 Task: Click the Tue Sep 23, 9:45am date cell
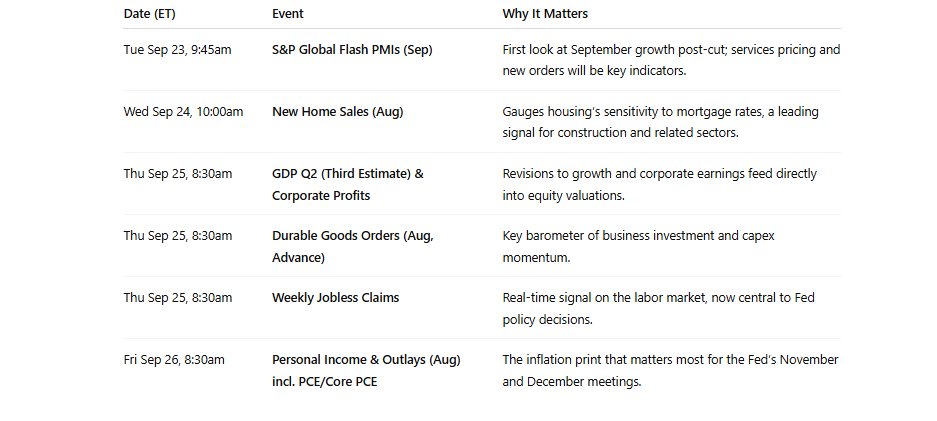coord(177,50)
